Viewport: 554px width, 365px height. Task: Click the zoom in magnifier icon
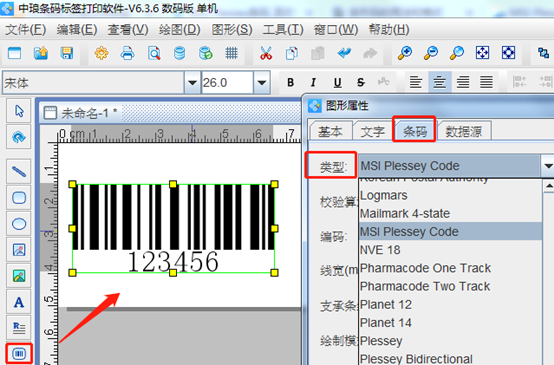(x=405, y=53)
